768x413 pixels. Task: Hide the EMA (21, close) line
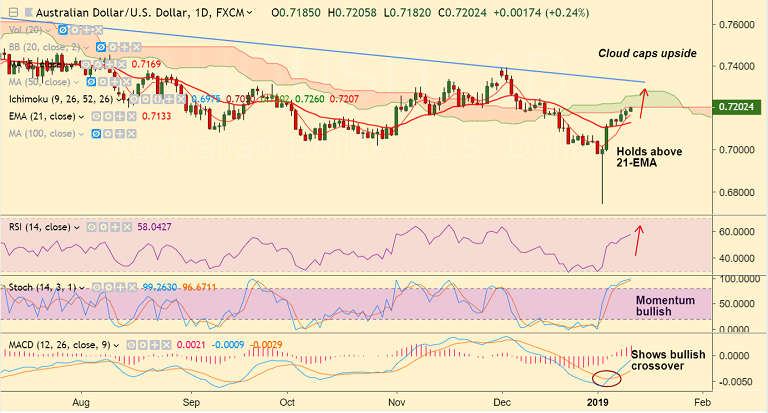96,117
